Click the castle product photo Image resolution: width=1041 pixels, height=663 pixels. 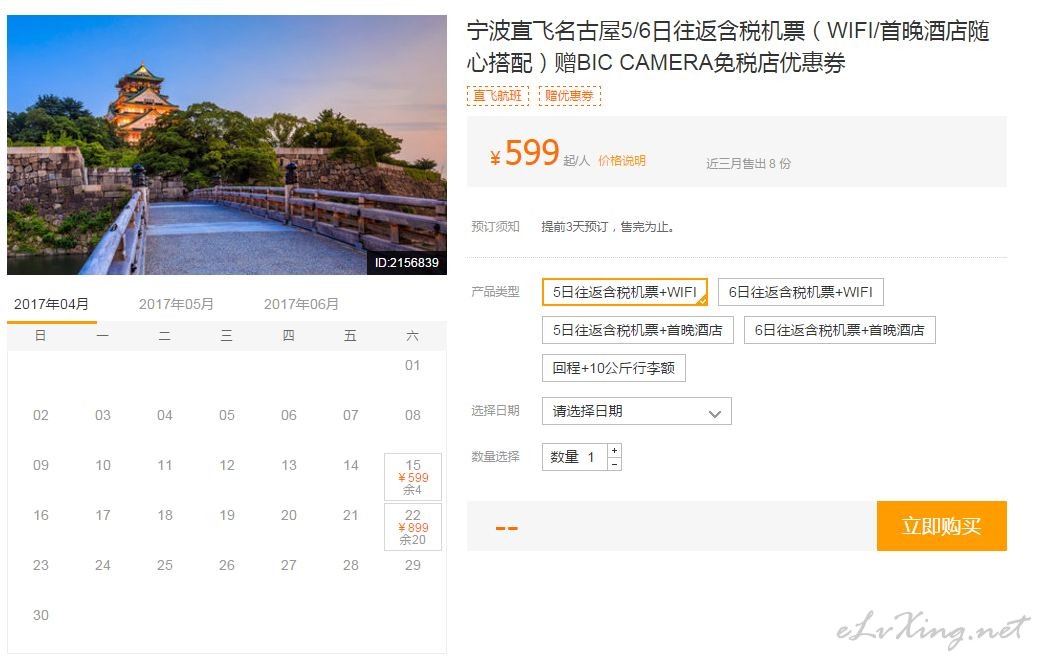click(227, 145)
